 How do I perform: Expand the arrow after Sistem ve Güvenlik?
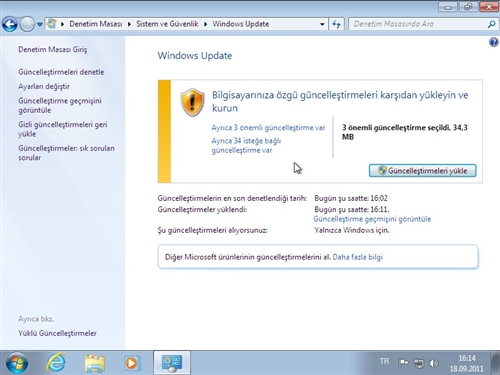click(205, 24)
